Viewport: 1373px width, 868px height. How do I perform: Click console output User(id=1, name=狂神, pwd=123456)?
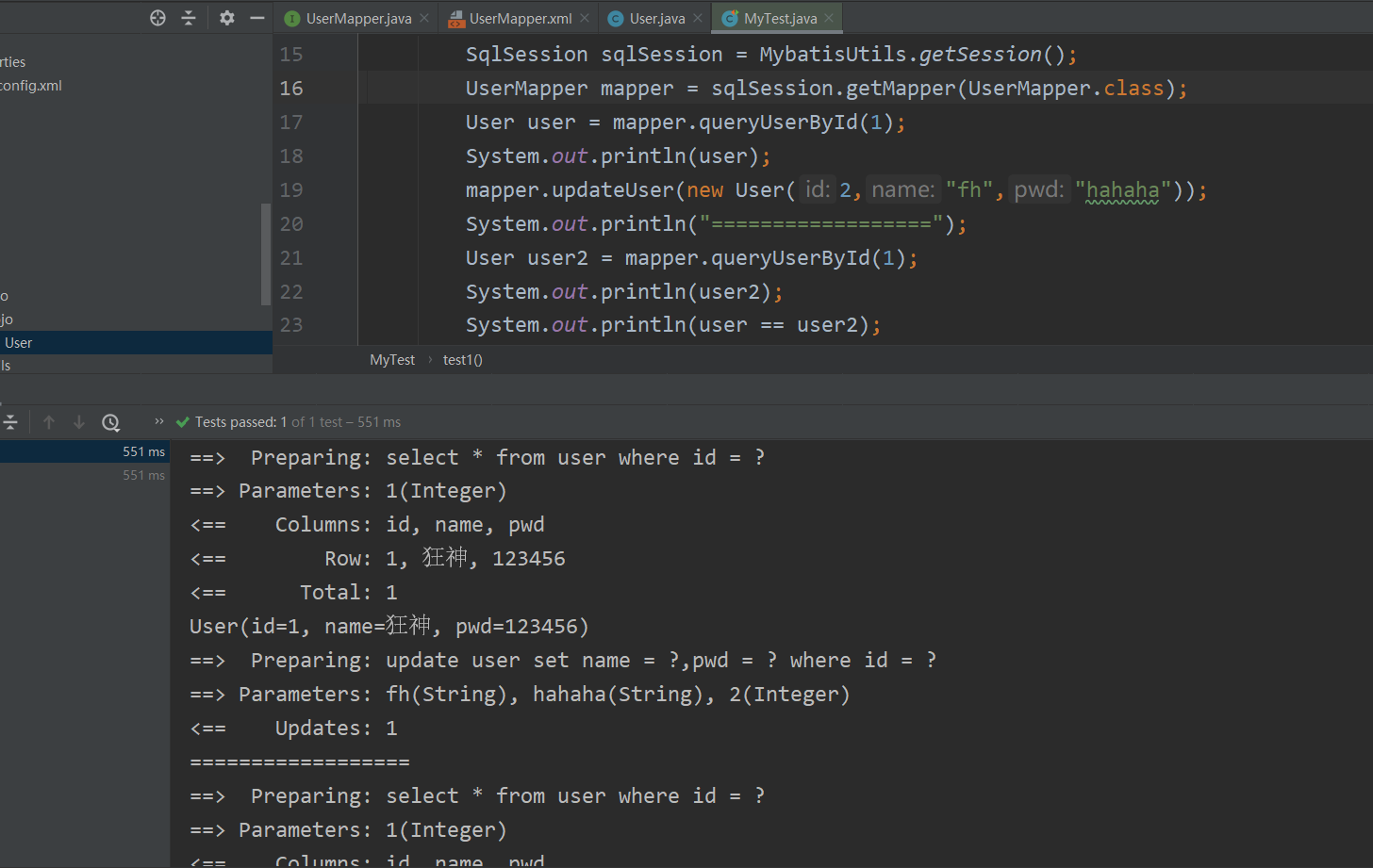click(x=389, y=627)
